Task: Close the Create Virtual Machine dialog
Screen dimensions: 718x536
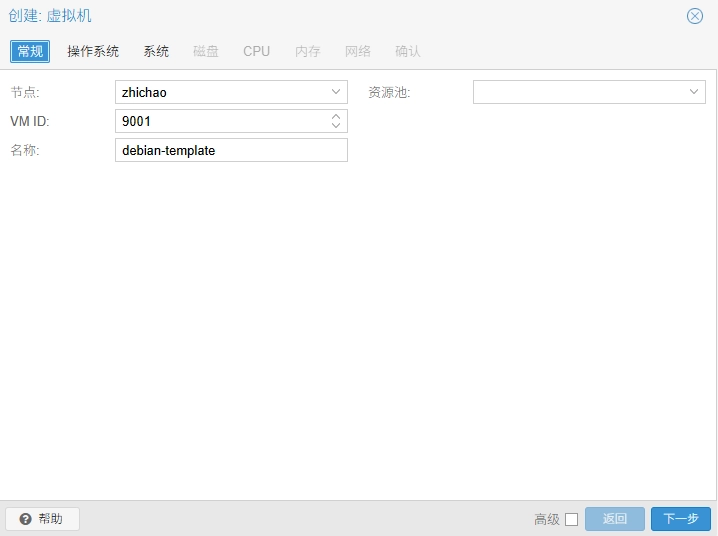Action: click(x=695, y=16)
